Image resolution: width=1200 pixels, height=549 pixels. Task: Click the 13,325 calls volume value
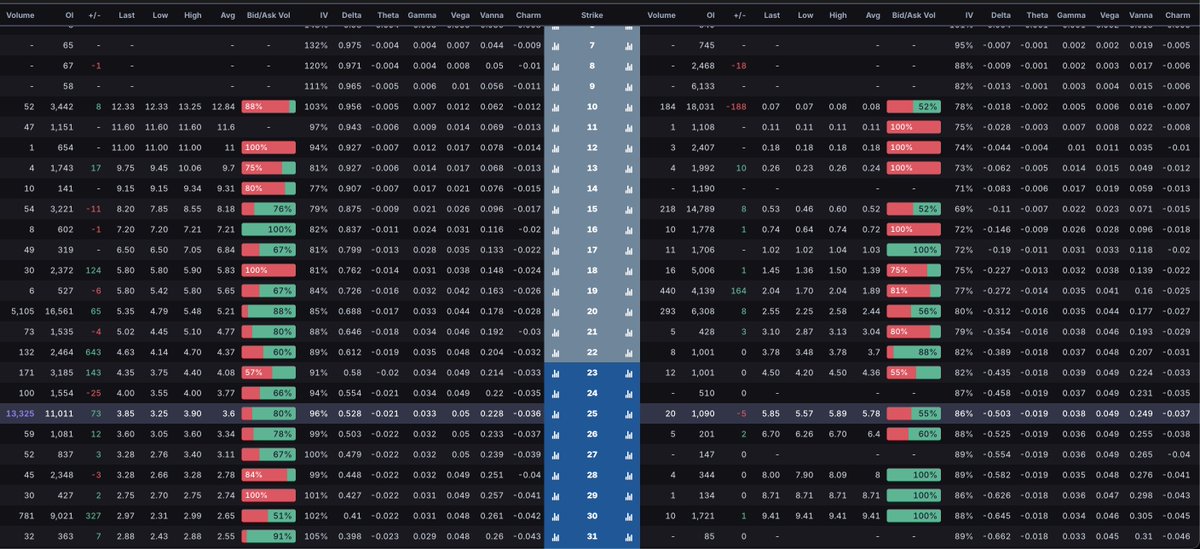tap(25, 413)
